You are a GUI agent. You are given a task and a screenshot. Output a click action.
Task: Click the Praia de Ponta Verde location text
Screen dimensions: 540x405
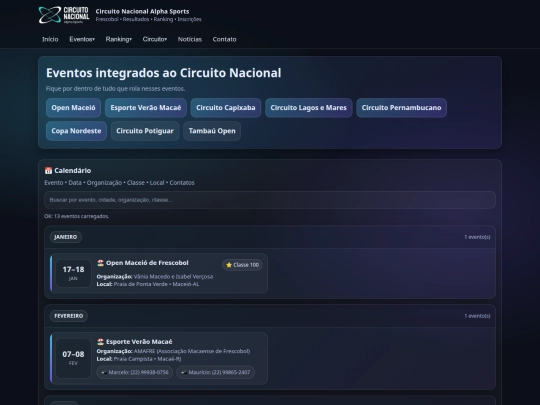pyautogui.click(x=156, y=284)
